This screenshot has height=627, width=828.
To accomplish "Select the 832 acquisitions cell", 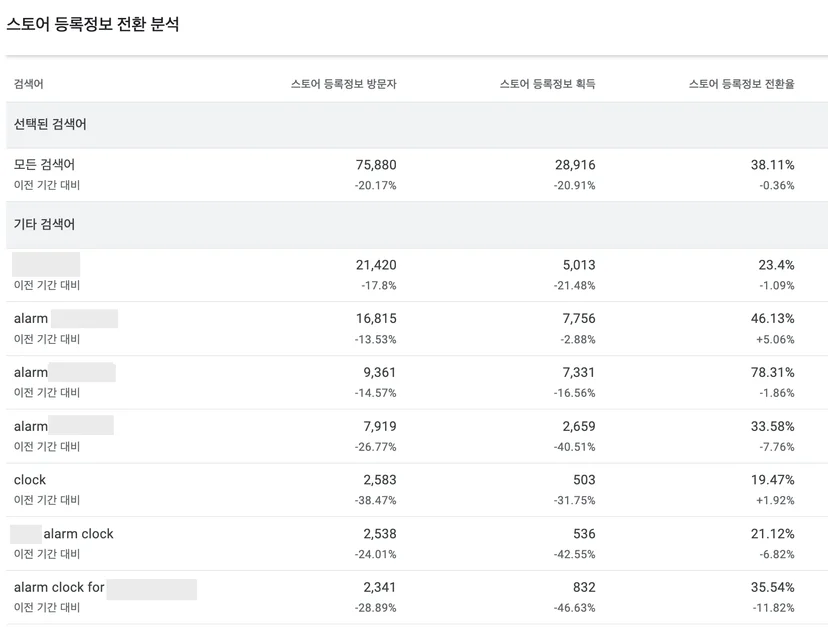I will (x=584, y=587).
